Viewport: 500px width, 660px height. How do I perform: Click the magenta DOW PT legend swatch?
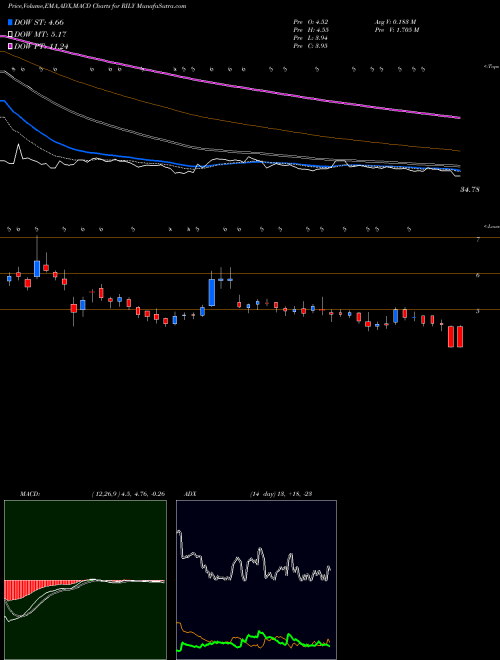coord(10,46)
